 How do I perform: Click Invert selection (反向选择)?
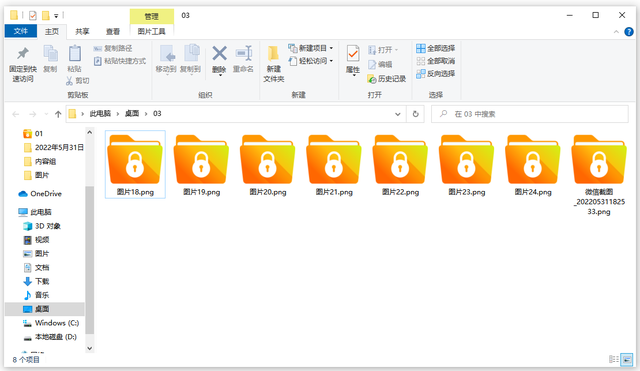coord(436,74)
